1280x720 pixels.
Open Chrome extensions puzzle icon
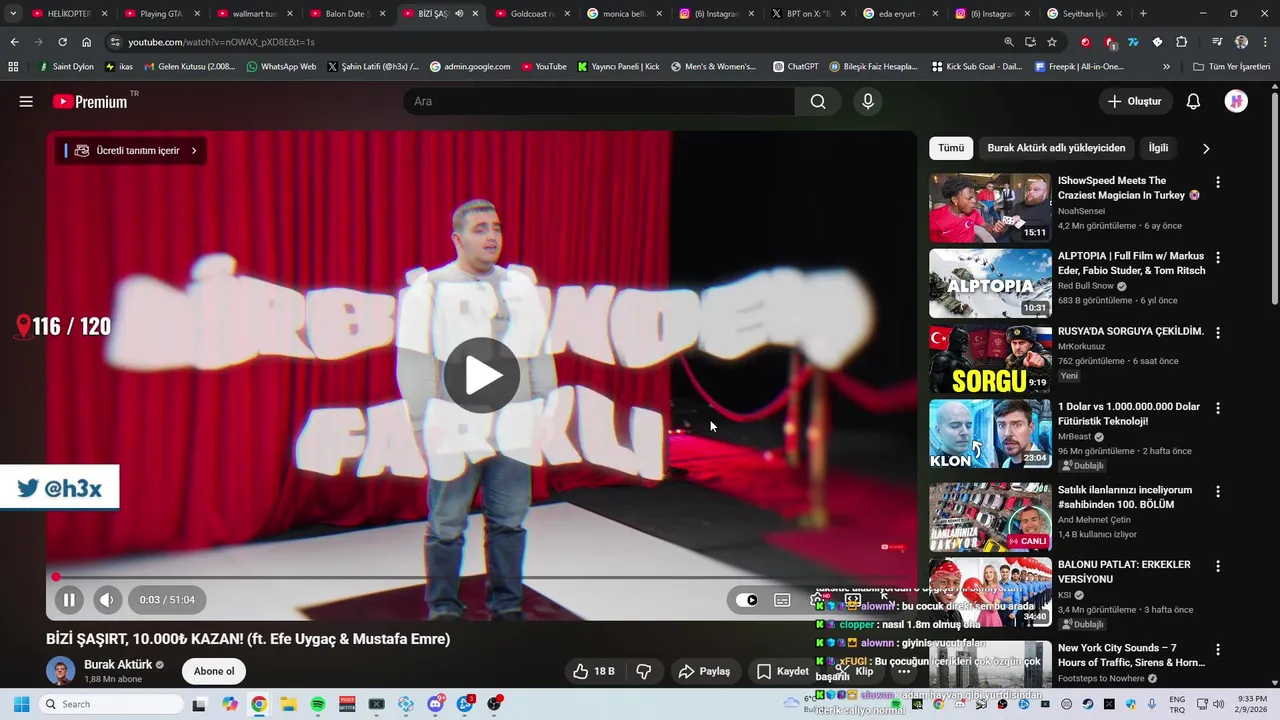click(x=1181, y=42)
